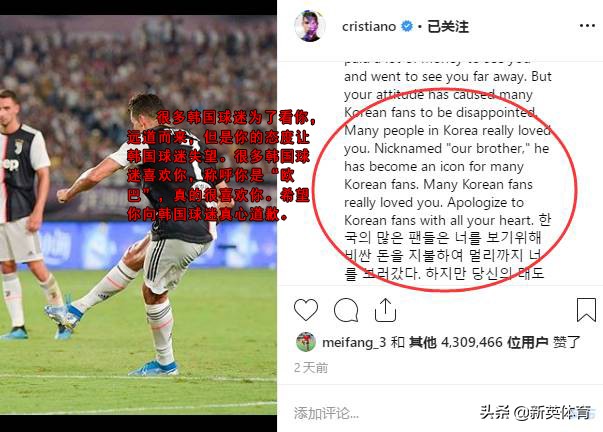Click the 2 天前 post timestamp
Viewport: 603px width, 432px height.
(x=311, y=368)
